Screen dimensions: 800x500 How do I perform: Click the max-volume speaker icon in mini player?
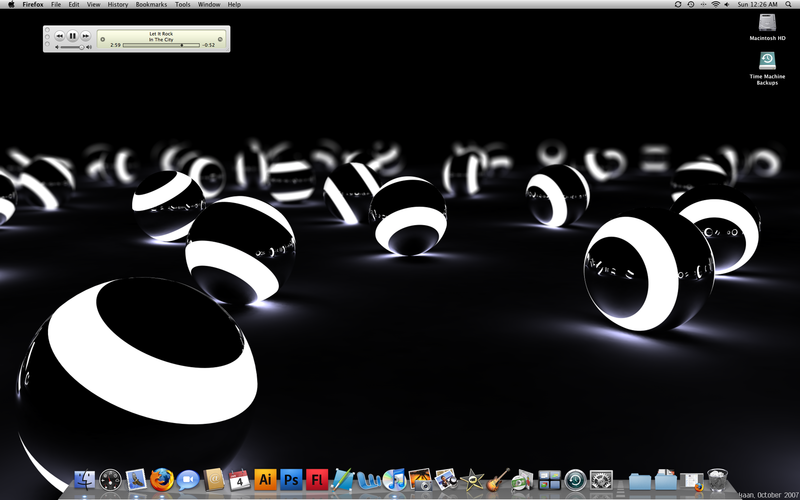89,47
